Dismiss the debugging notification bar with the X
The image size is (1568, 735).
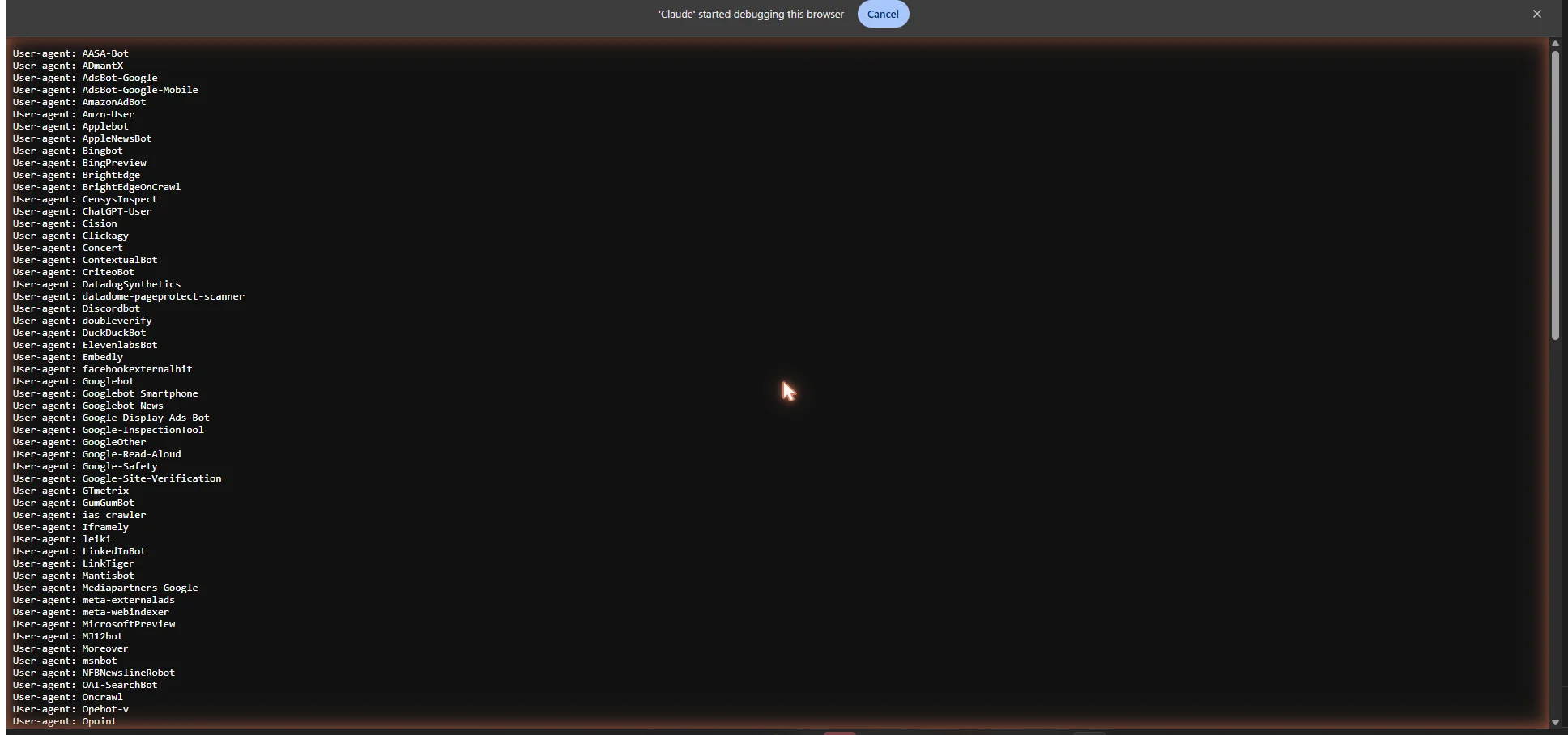point(1537,14)
